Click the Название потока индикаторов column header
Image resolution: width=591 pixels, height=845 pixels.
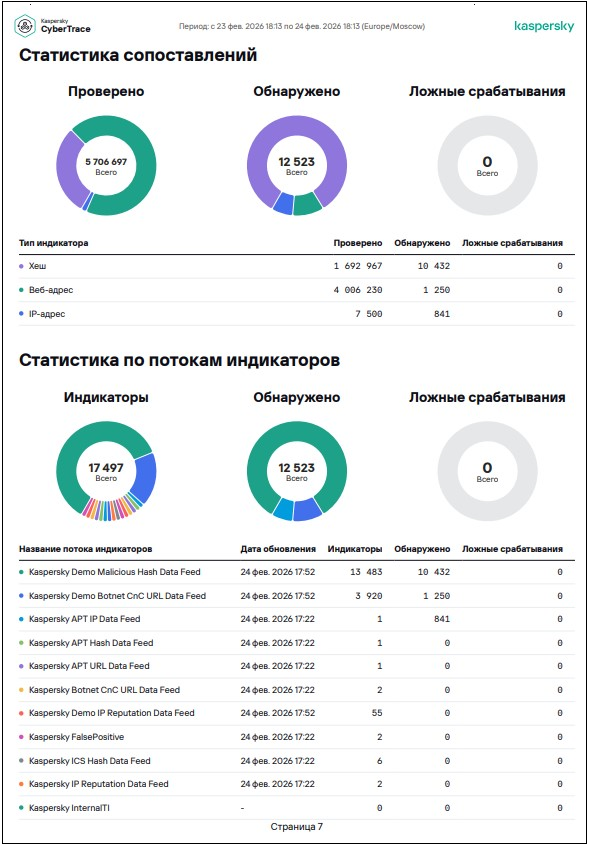[86, 549]
